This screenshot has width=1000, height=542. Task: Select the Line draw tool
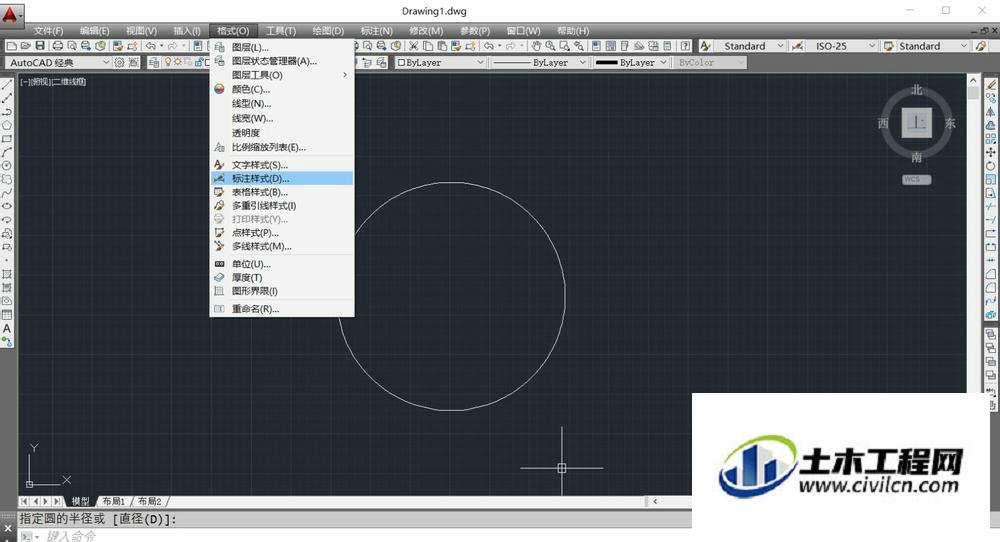pyautogui.click(x=7, y=85)
